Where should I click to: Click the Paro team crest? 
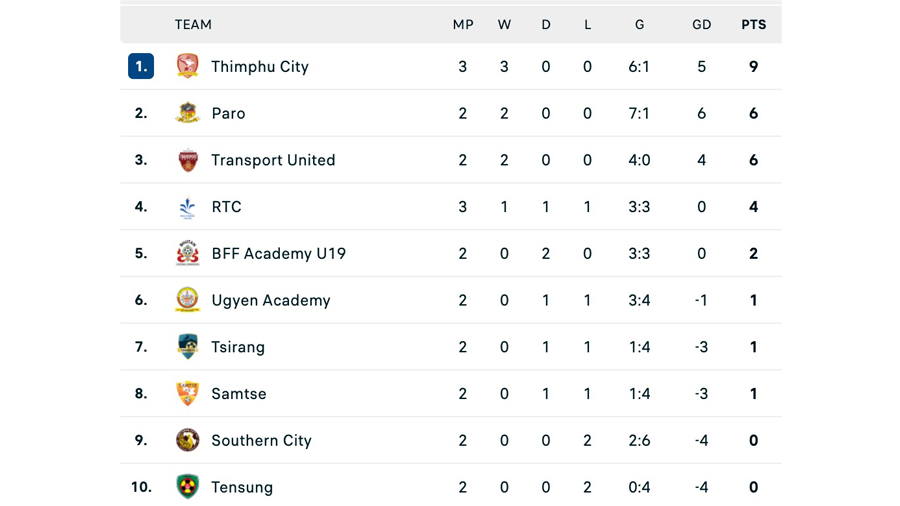[x=188, y=113]
